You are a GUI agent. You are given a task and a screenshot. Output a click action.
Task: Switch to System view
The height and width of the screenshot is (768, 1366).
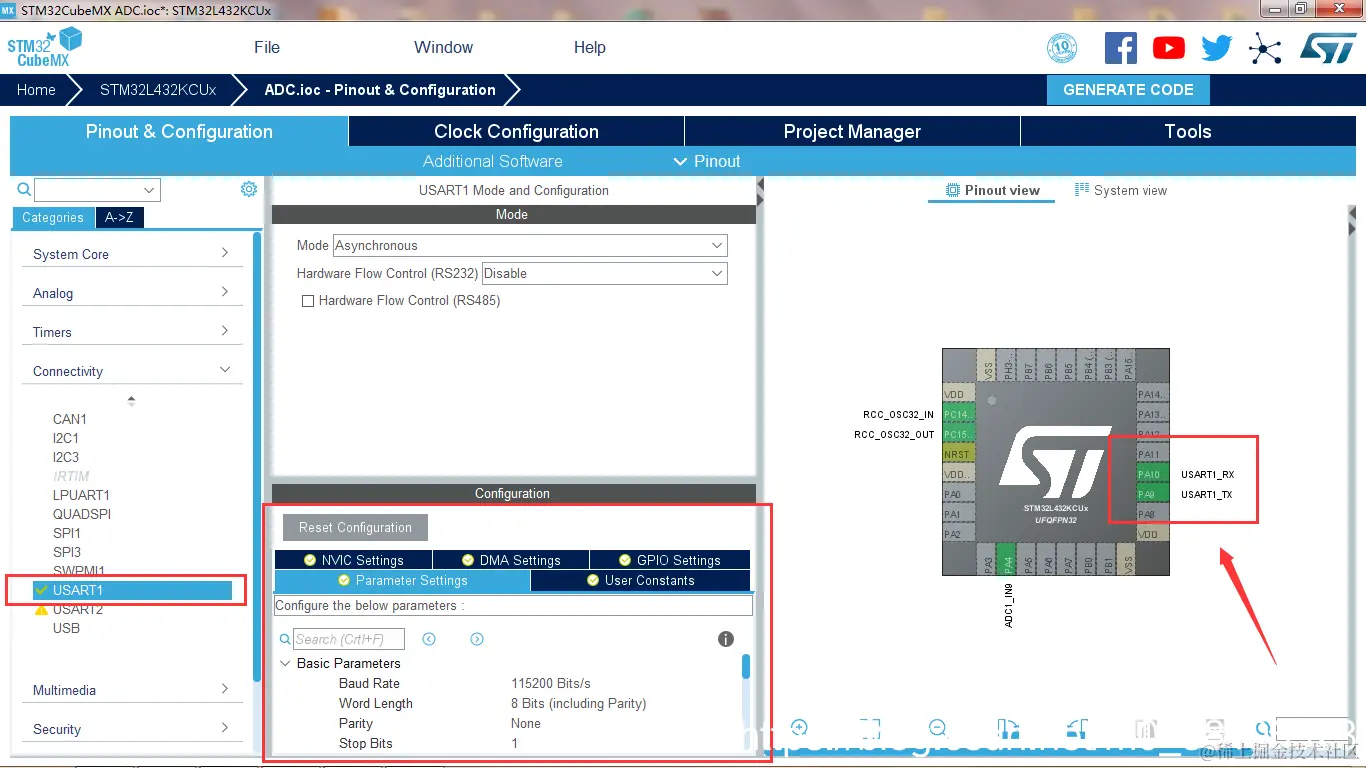[1120, 190]
